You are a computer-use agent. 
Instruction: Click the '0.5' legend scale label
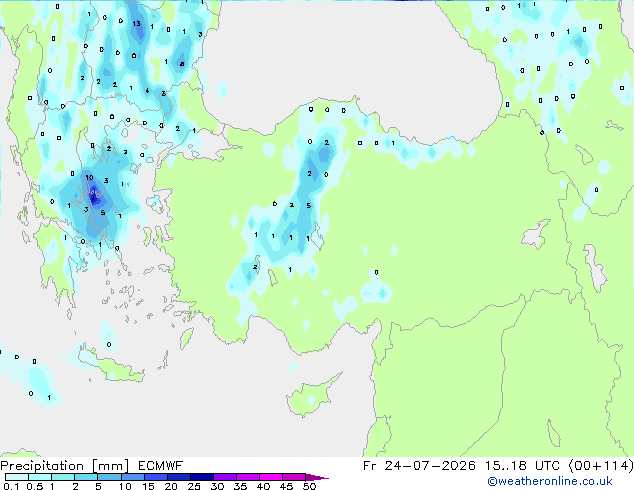click(34, 486)
